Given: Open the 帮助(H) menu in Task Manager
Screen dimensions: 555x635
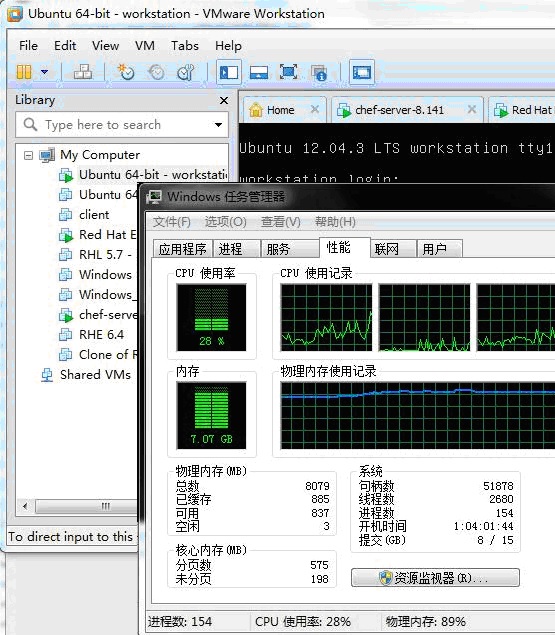Looking at the screenshot, I should (335, 222).
